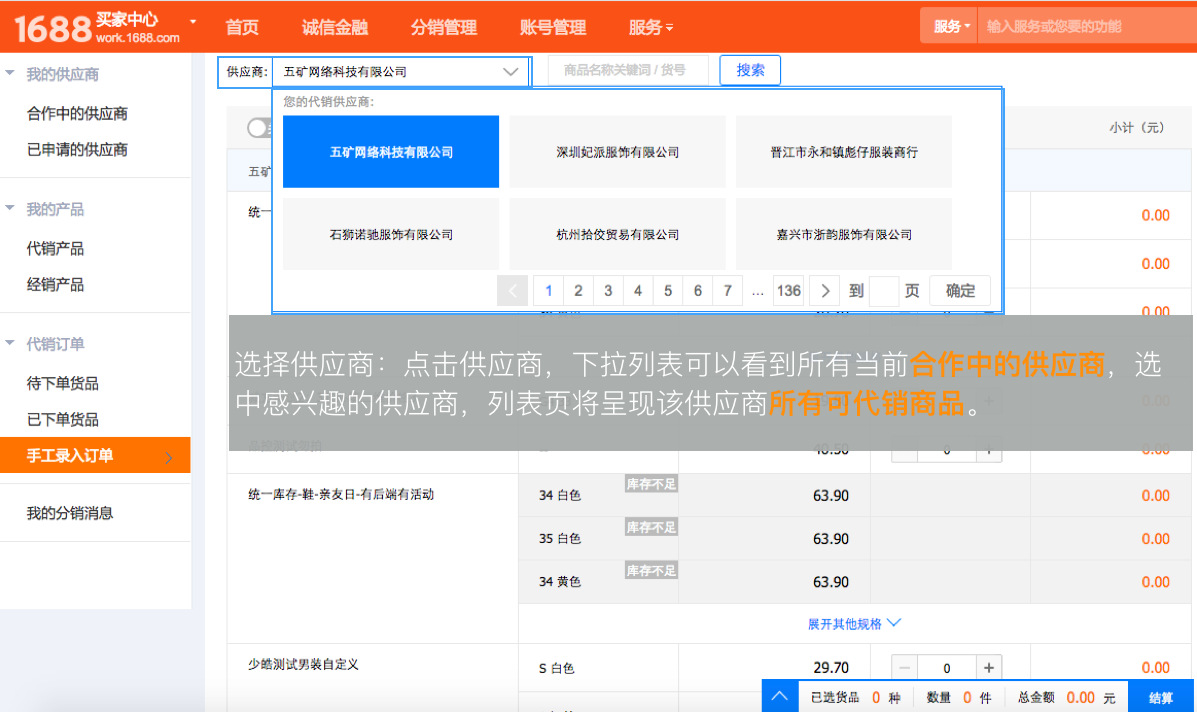Select supplier 嘉兴市浙韵服饰有限公司
Image resolution: width=1197 pixels, height=716 pixels.
pos(844,234)
